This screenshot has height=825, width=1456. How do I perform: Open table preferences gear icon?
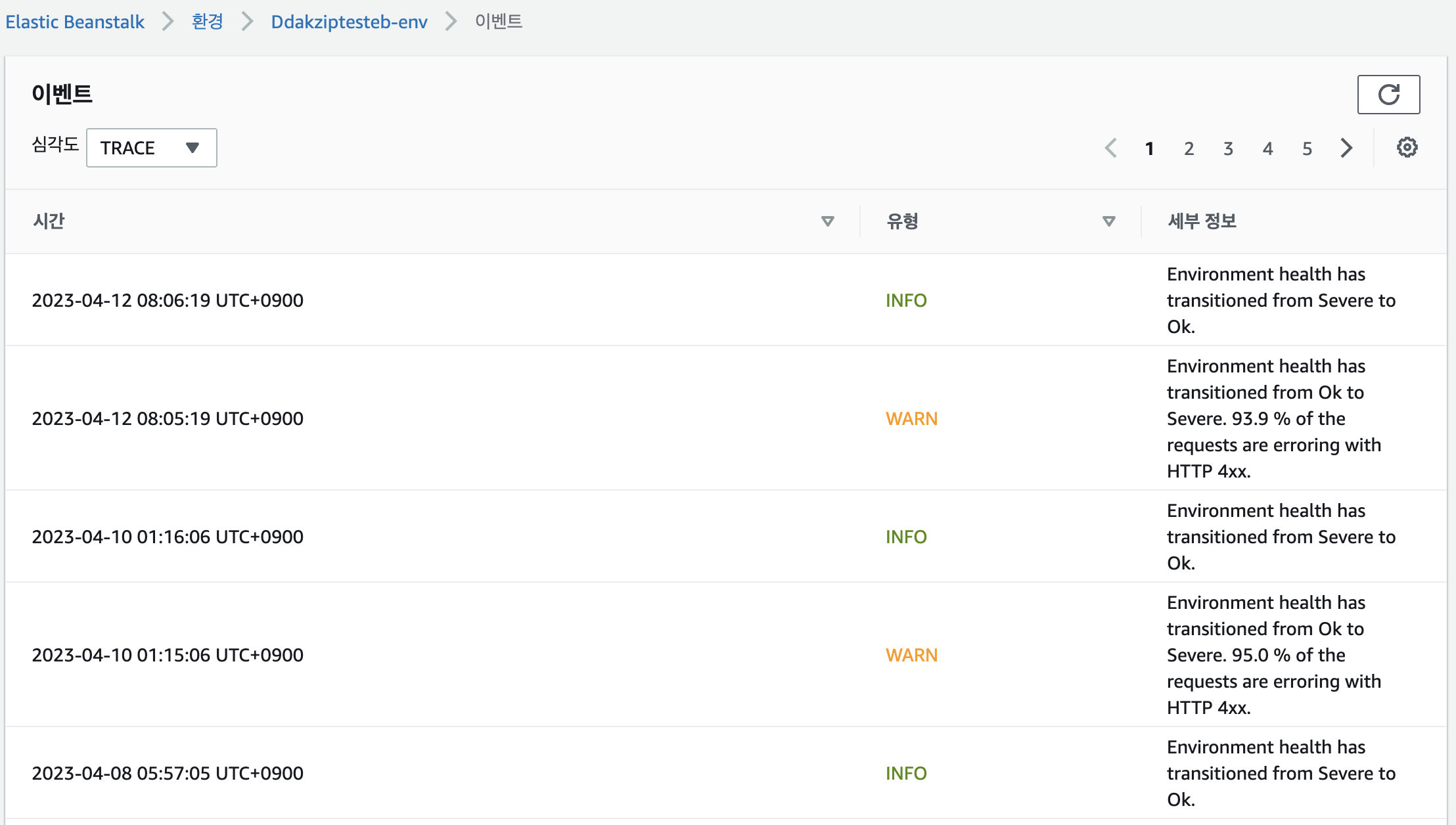(x=1407, y=148)
